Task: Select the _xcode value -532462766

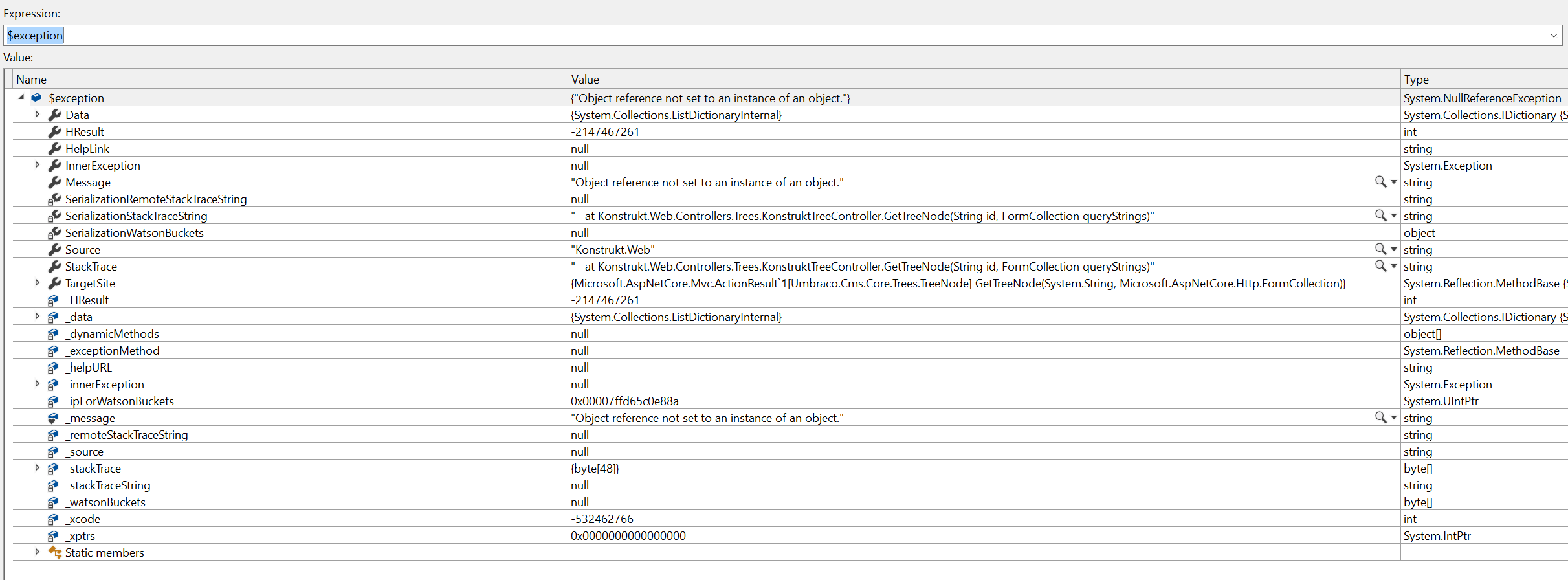Action: 602,519
